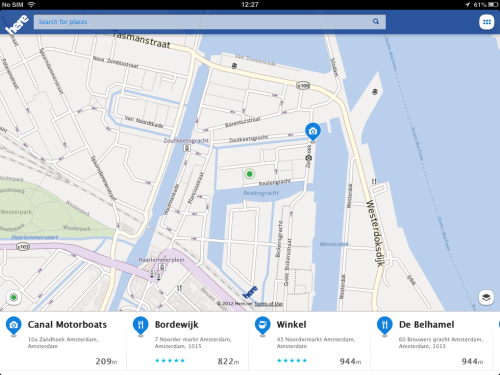The height and width of the screenshot is (375, 500).
Task: Open the Winkel cafe card
Action: tap(309, 341)
